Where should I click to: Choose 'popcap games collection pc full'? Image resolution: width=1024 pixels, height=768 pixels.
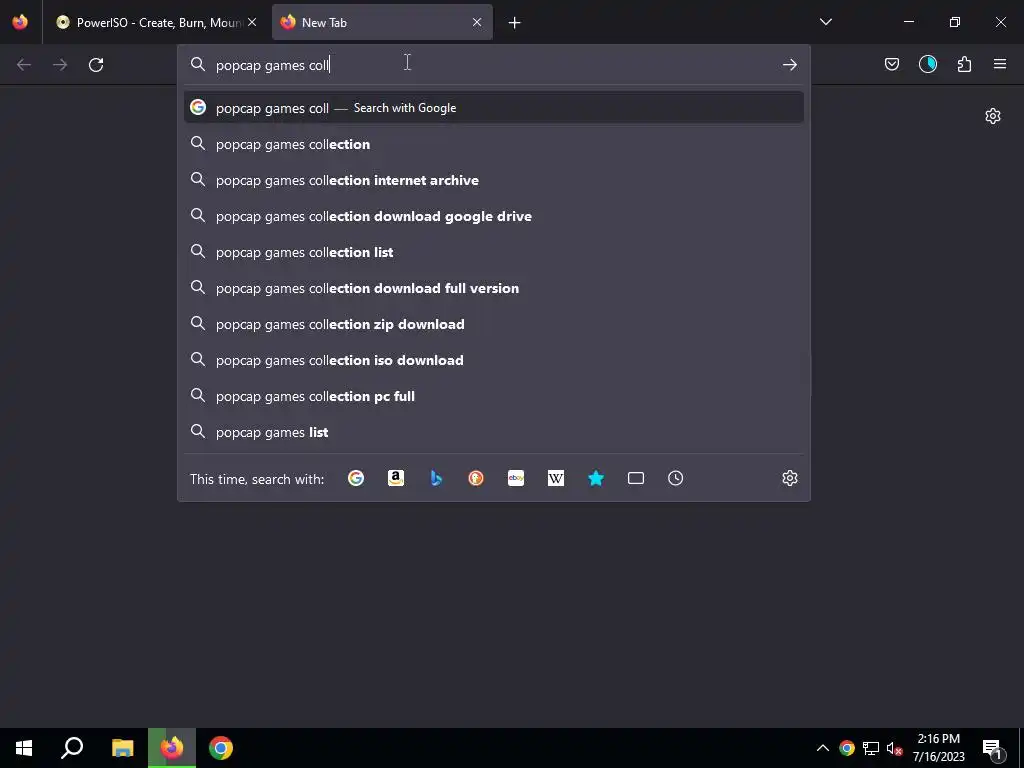[494, 396]
